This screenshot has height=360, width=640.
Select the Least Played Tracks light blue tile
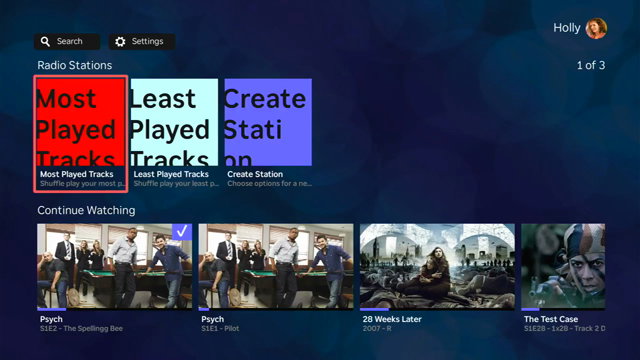tap(174, 122)
